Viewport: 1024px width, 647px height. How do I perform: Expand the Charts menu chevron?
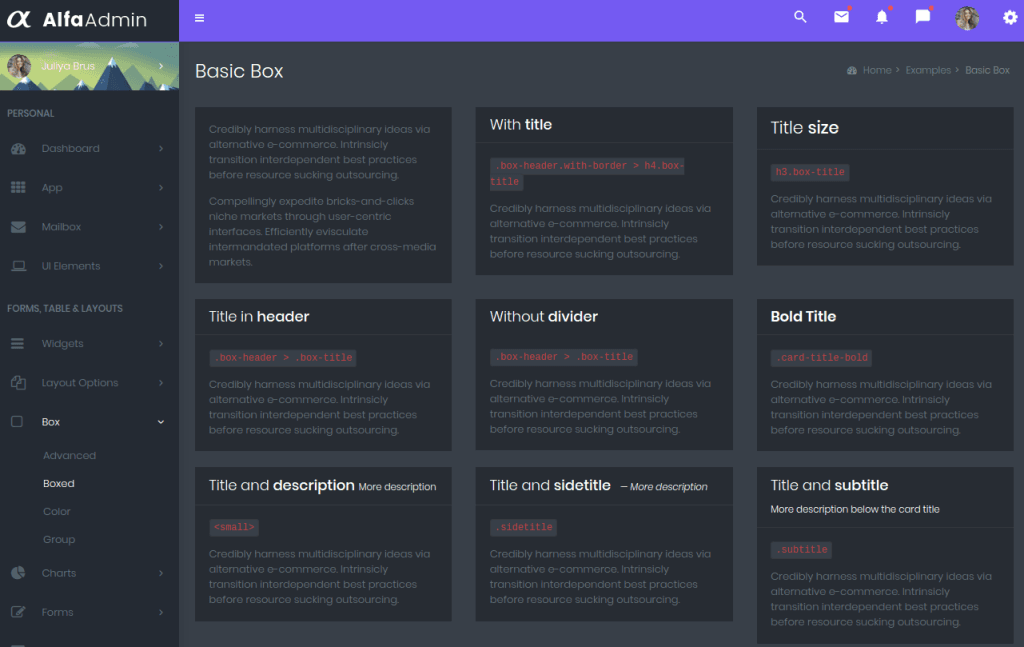161,573
